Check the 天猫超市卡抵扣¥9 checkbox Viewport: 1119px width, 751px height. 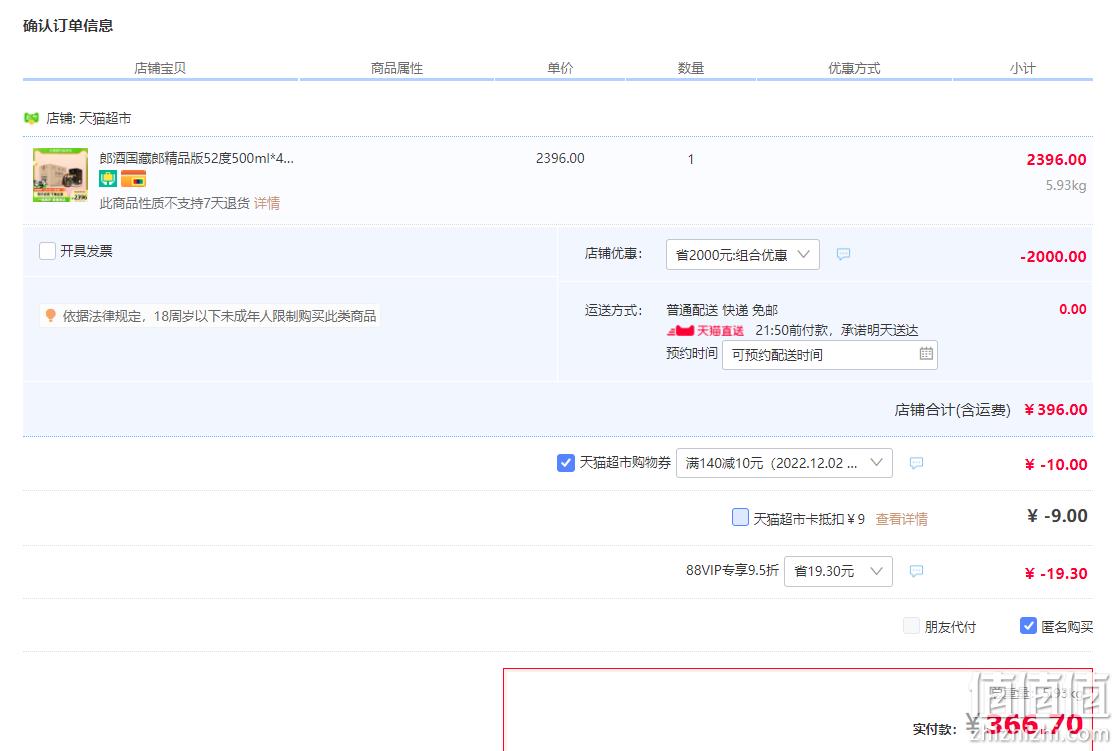click(740, 517)
